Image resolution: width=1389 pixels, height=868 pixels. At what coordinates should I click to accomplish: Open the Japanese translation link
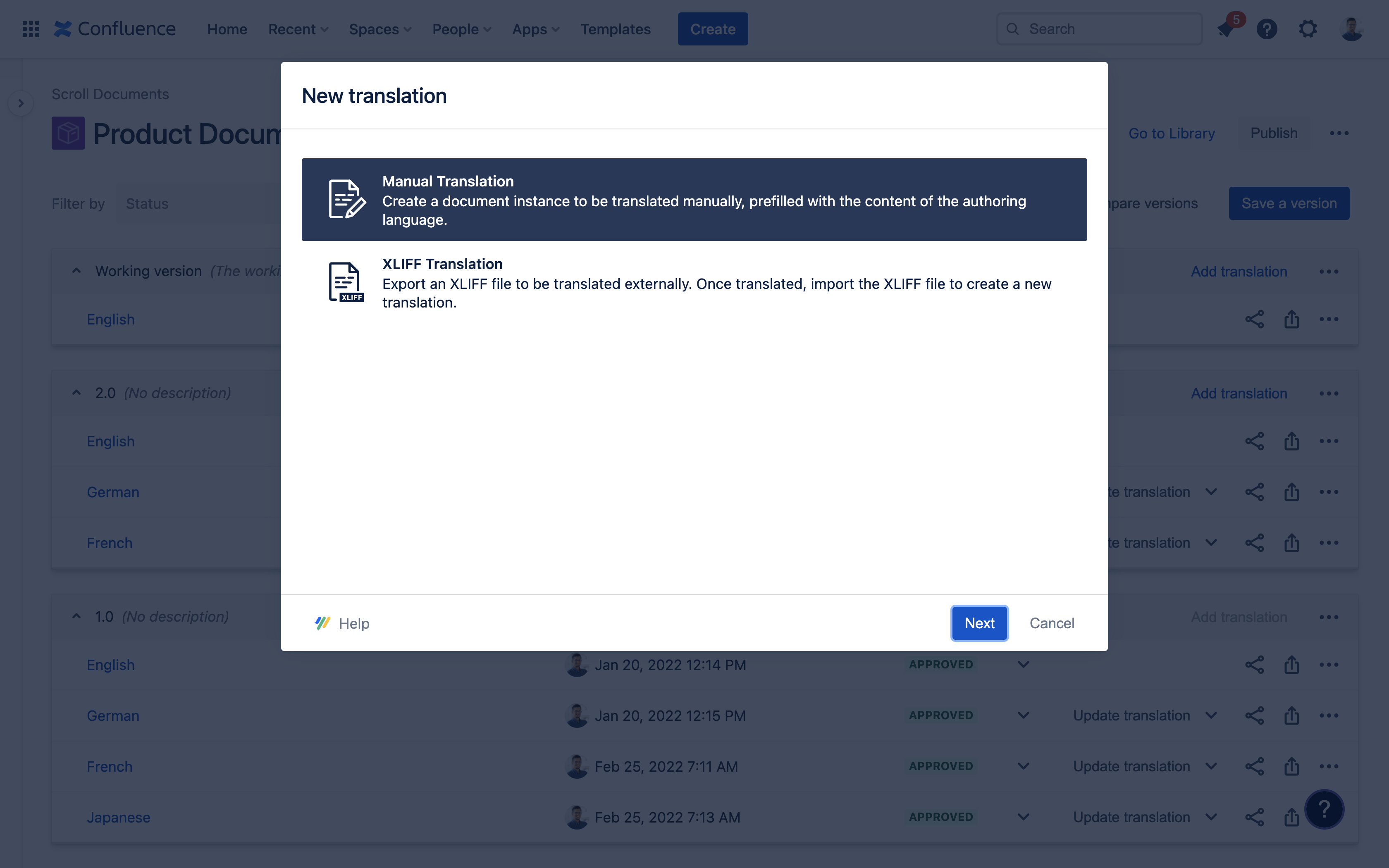tap(118, 817)
